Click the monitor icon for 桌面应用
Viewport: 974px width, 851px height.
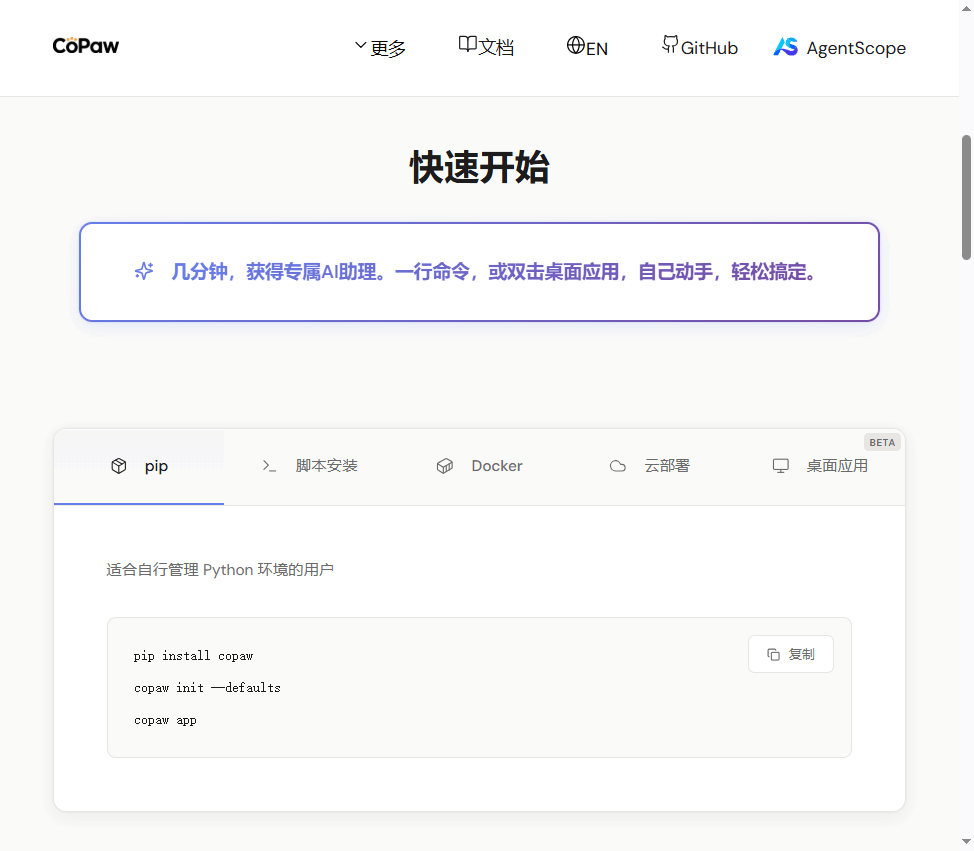781,466
